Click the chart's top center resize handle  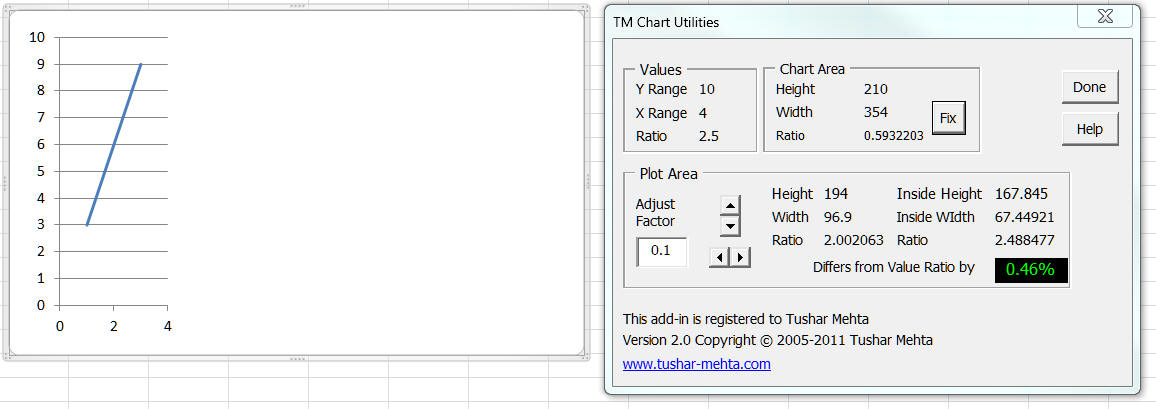coord(296,7)
